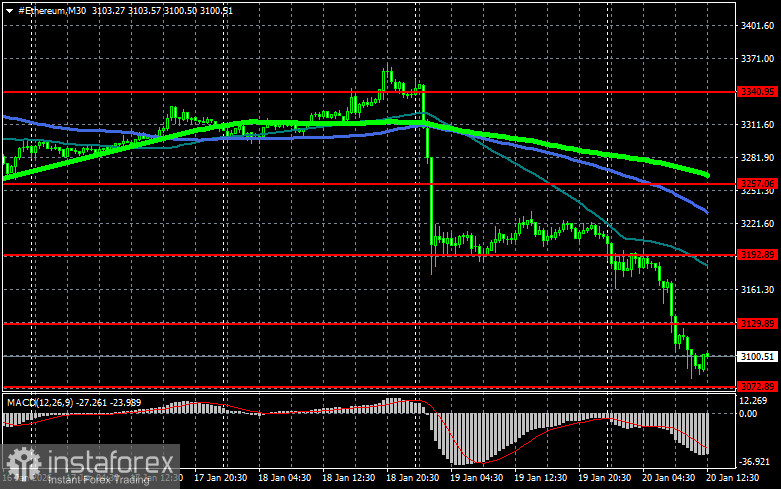Click the MACD(12,26,9) indicator label
781x489 pixels.
click(39, 402)
